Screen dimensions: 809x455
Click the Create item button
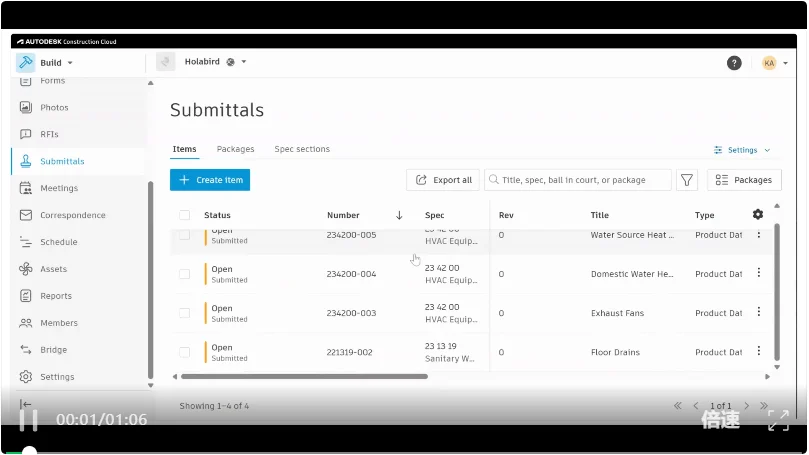tap(210, 180)
